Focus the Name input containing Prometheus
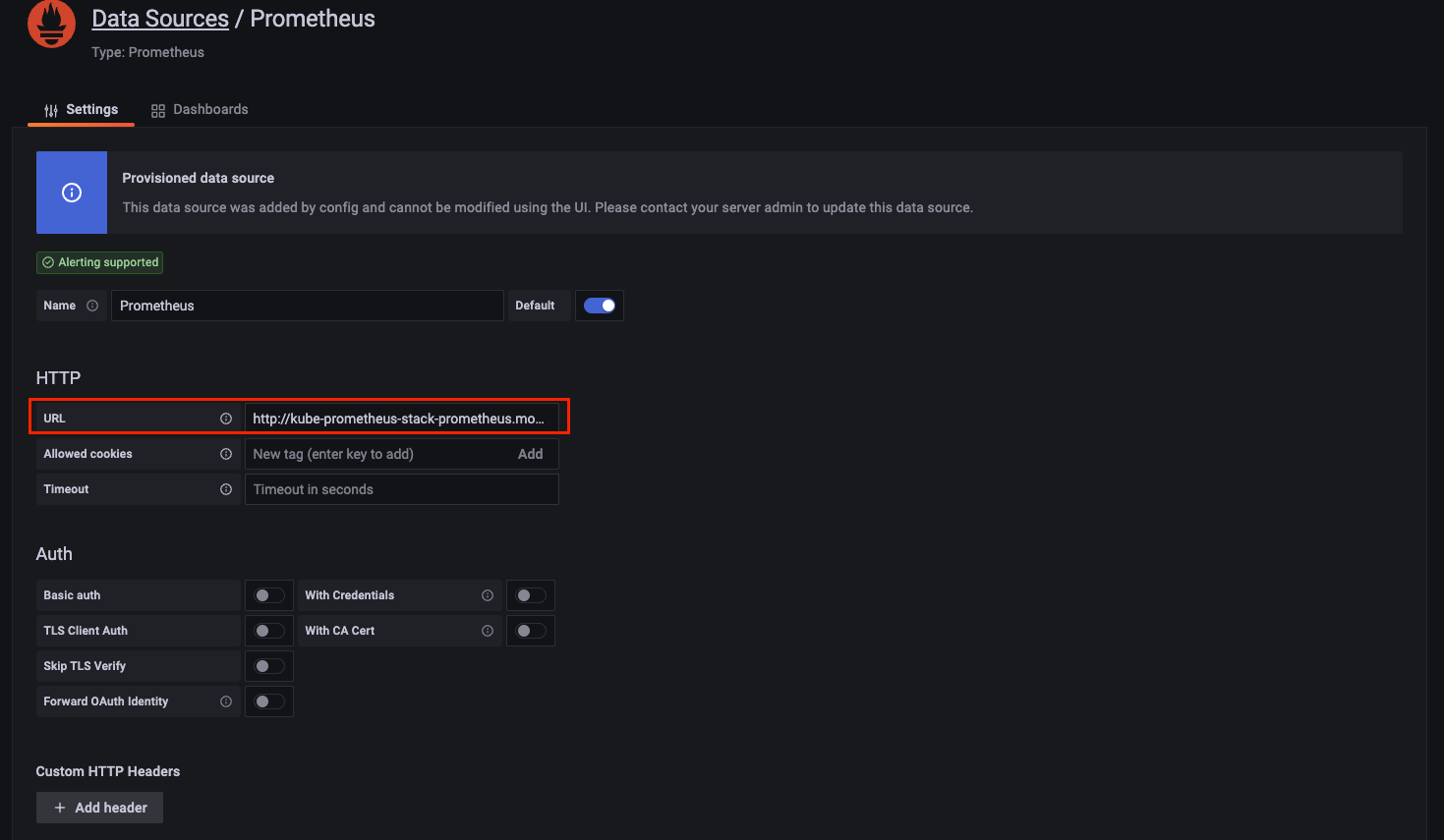Image resolution: width=1444 pixels, height=840 pixels. [x=307, y=306]
